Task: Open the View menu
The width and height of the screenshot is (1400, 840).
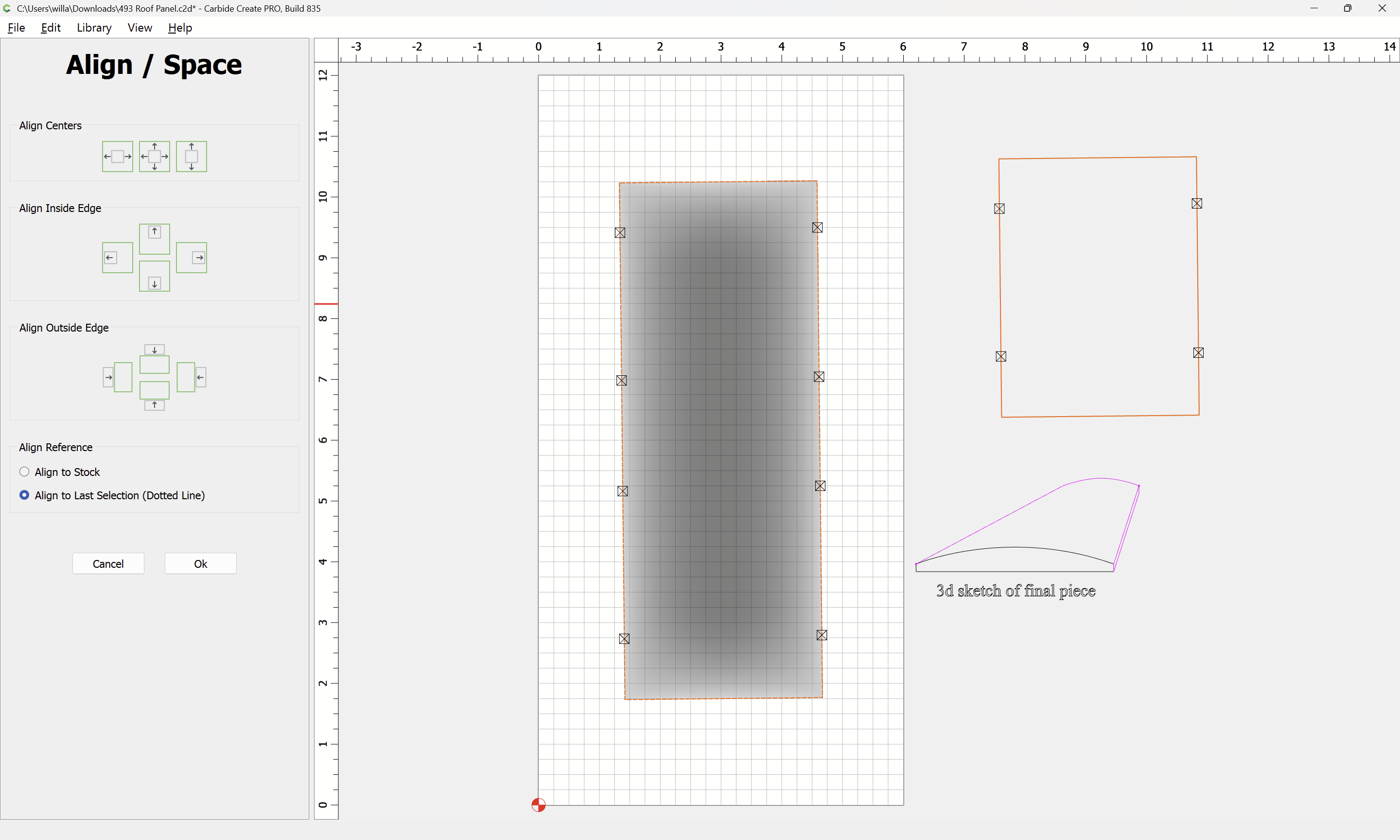Action: 139,27
